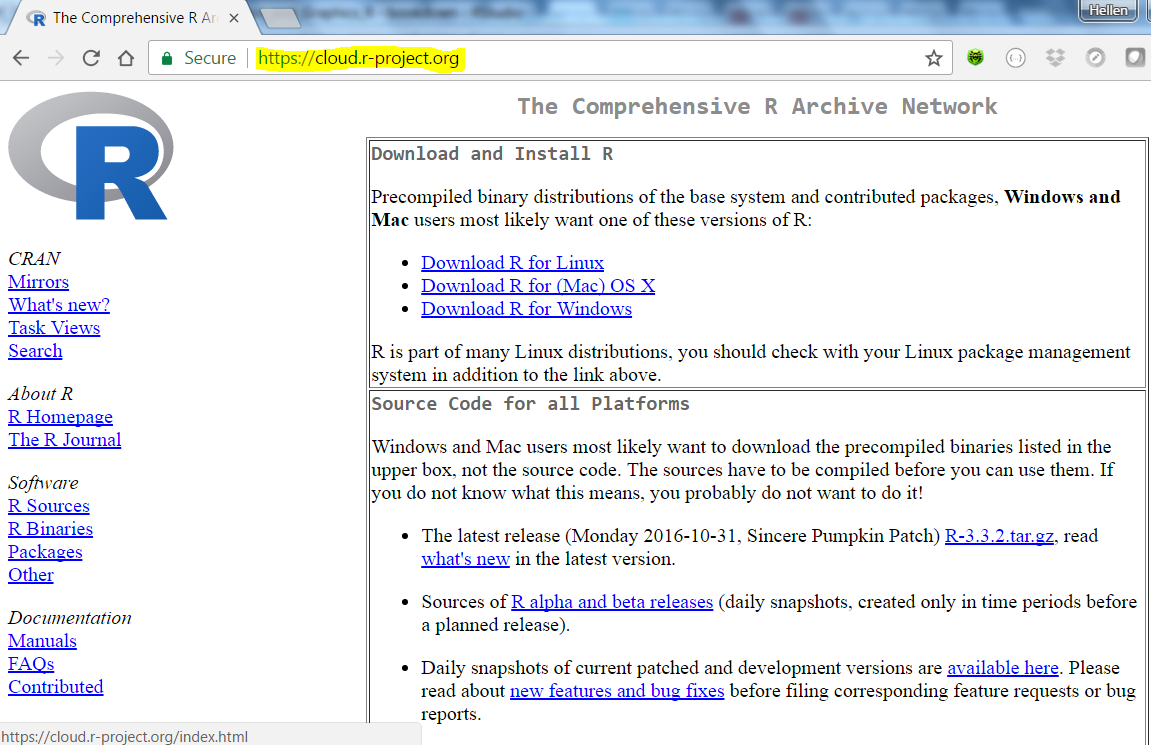Open the R Binaries link

51,528
